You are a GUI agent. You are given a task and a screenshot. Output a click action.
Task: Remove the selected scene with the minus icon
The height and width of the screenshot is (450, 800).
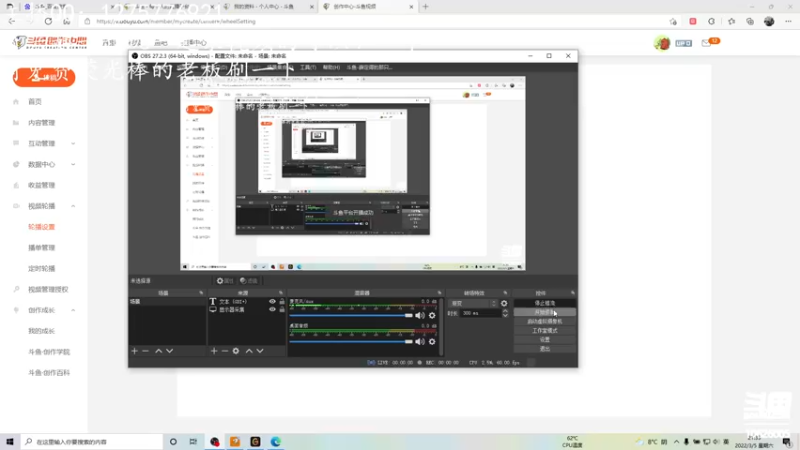(145, 351)
